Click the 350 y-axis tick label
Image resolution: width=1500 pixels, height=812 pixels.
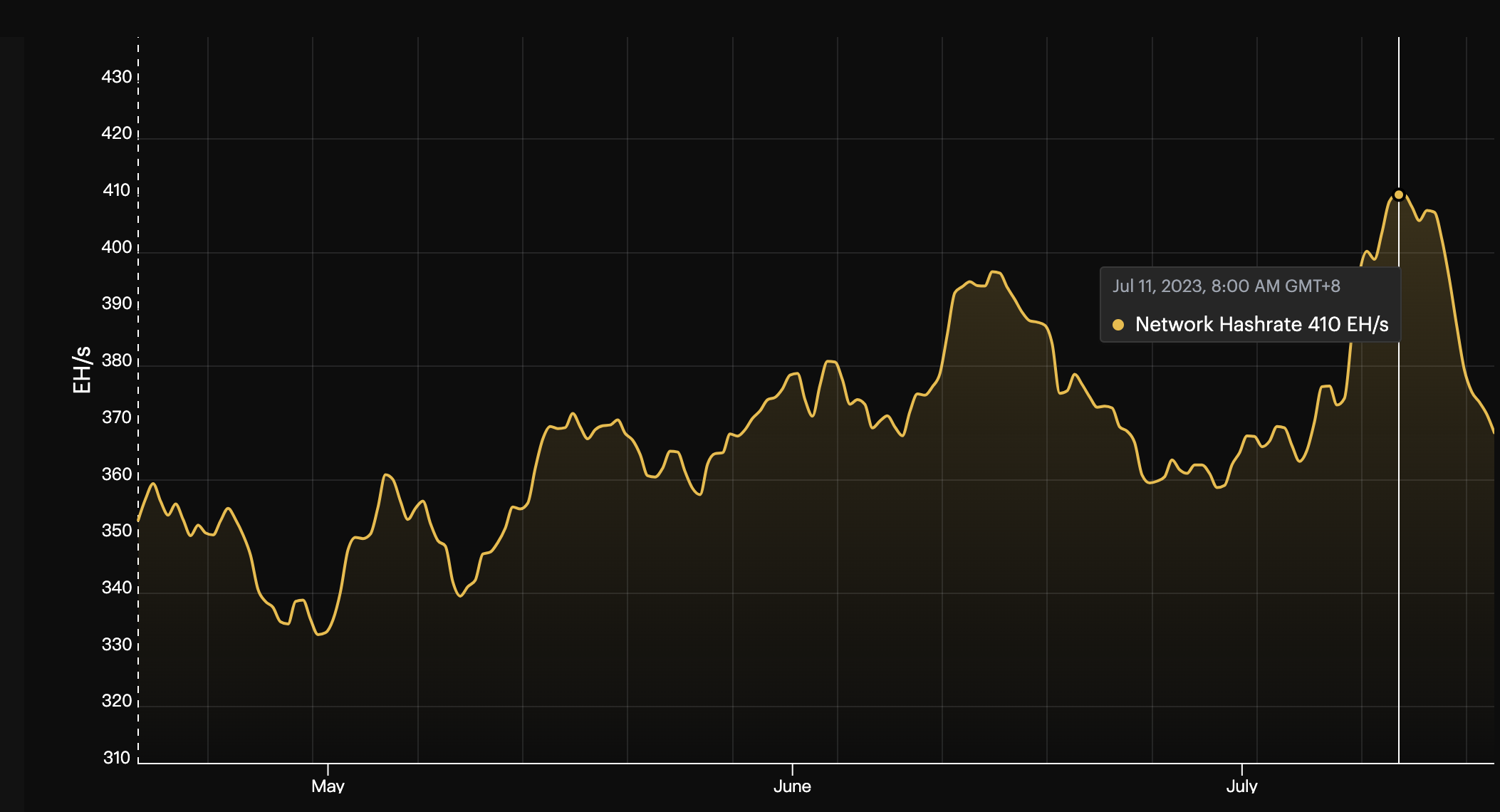click(x=116, y=531)
